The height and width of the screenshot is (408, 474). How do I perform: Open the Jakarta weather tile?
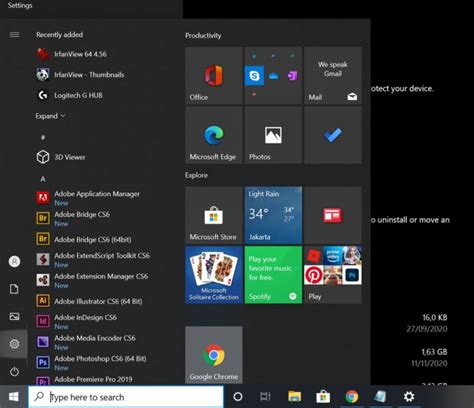pyautogui.click(x=273, y=215)
